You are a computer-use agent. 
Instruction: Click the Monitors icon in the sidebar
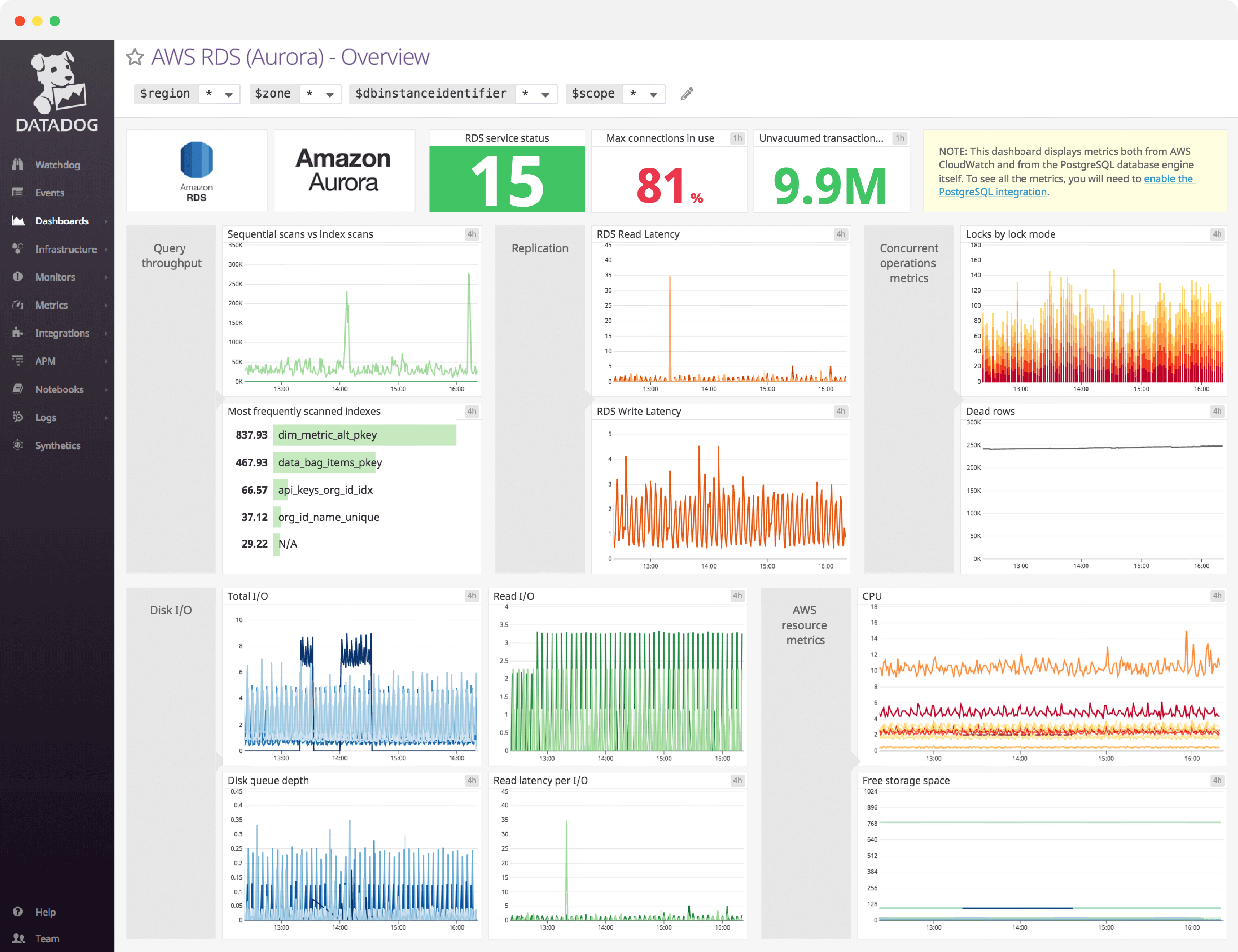point(19,277)
